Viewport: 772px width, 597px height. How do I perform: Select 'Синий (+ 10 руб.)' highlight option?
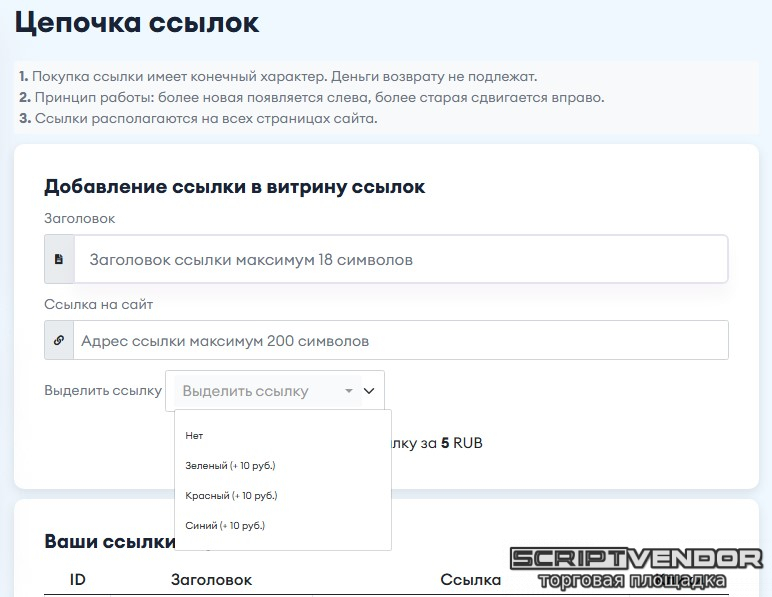[x=225, y=525]
